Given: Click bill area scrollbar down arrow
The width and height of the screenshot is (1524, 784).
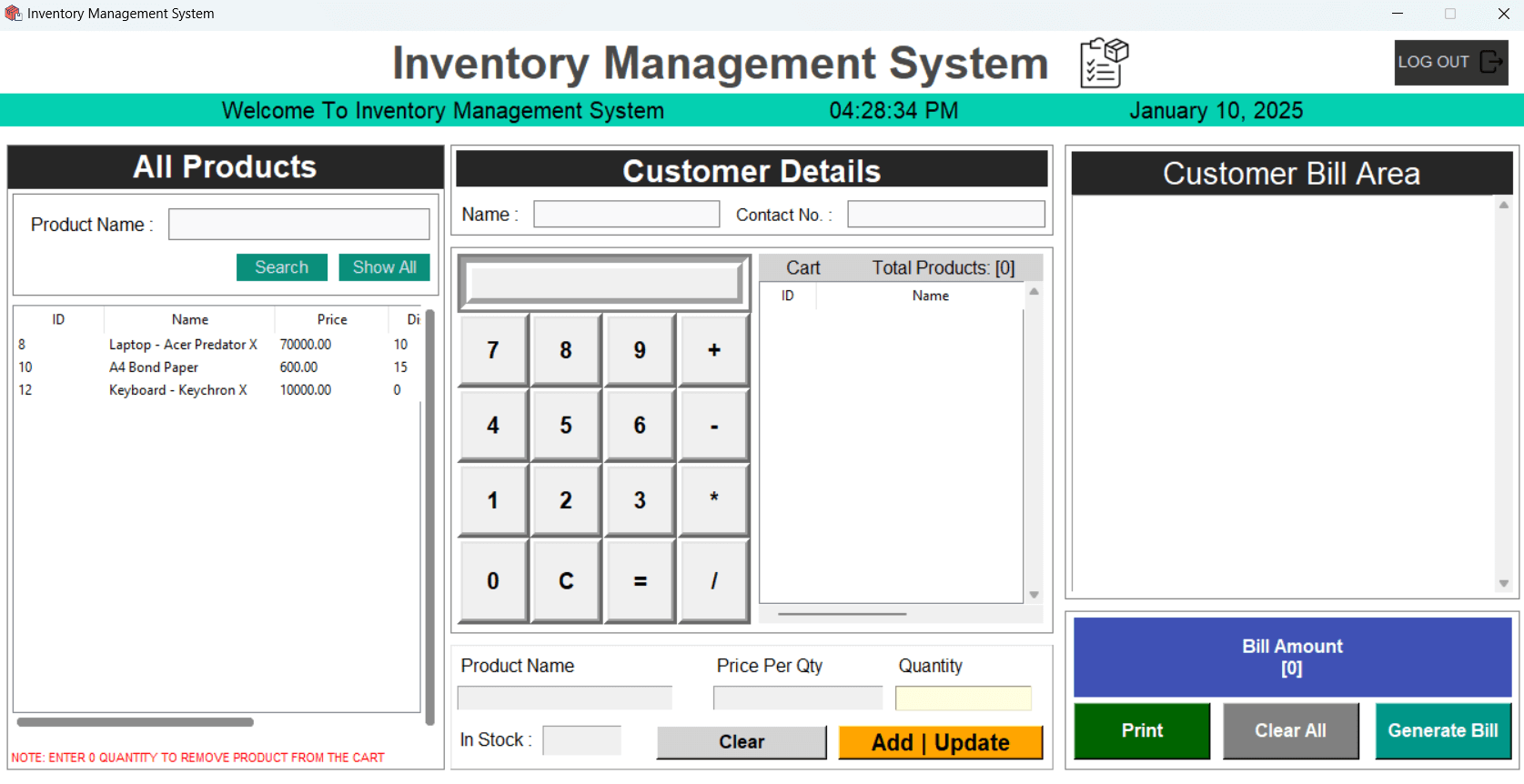Looking at the screenshot, I should [1504, 584].
